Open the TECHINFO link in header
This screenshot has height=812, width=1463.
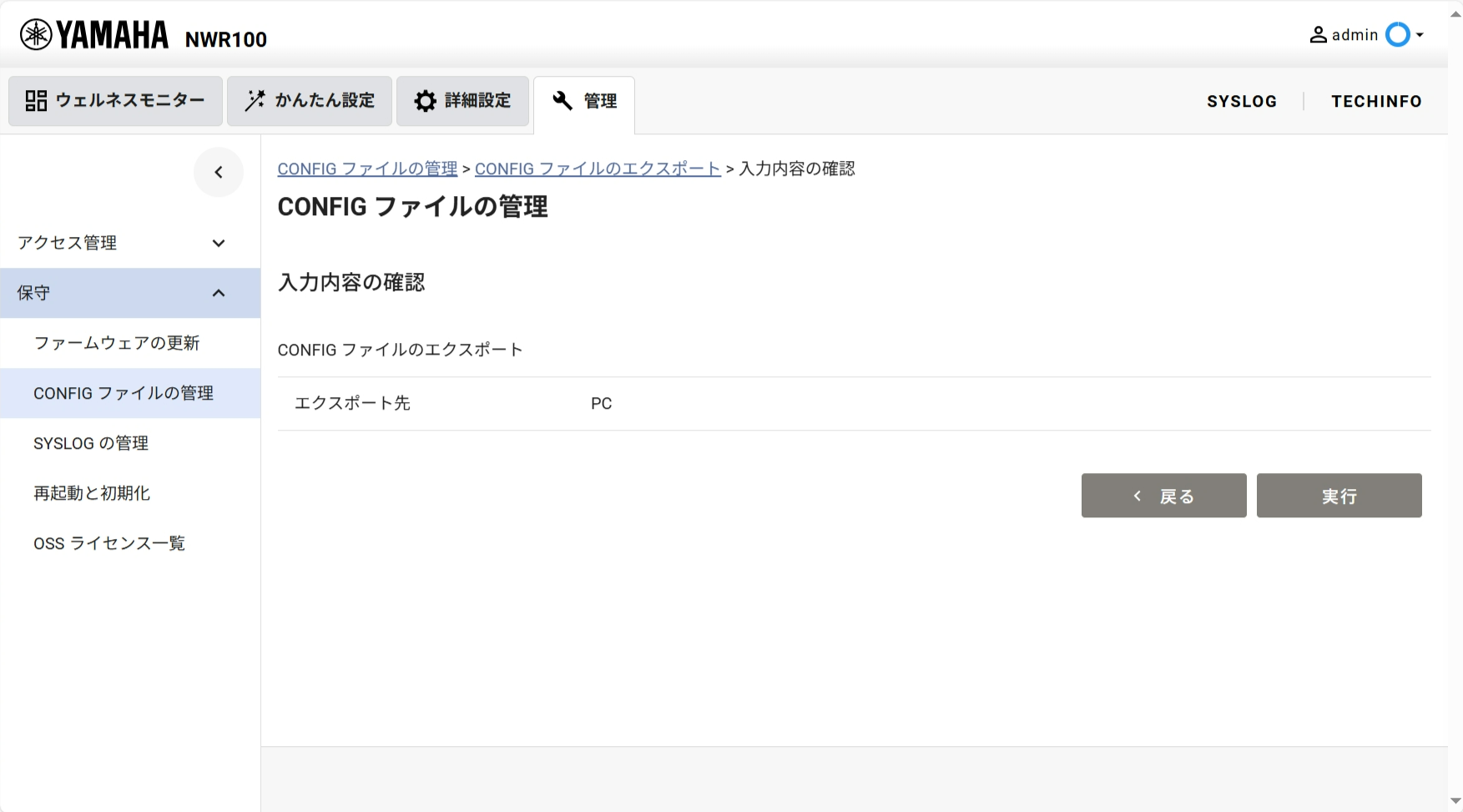(x=1376, y=101)
